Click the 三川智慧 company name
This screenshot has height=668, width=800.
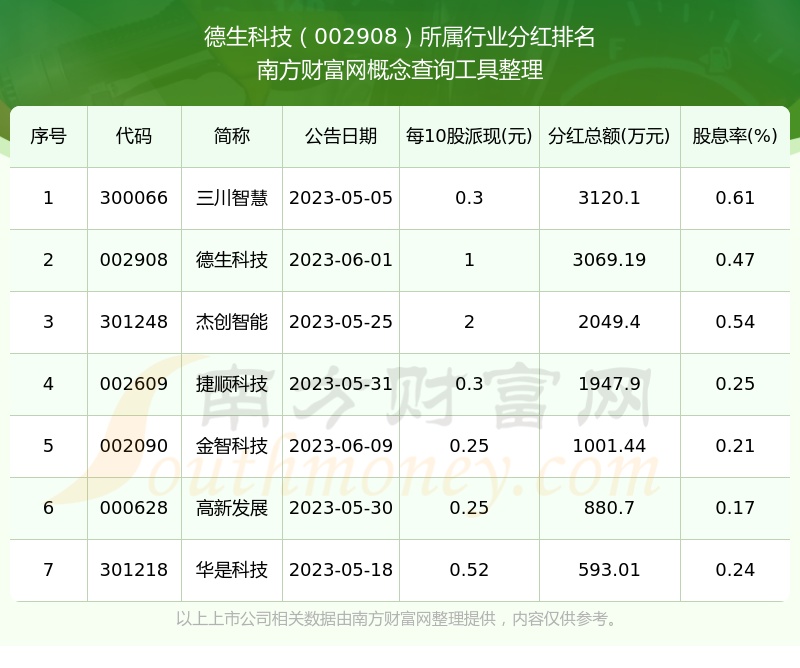232,198
